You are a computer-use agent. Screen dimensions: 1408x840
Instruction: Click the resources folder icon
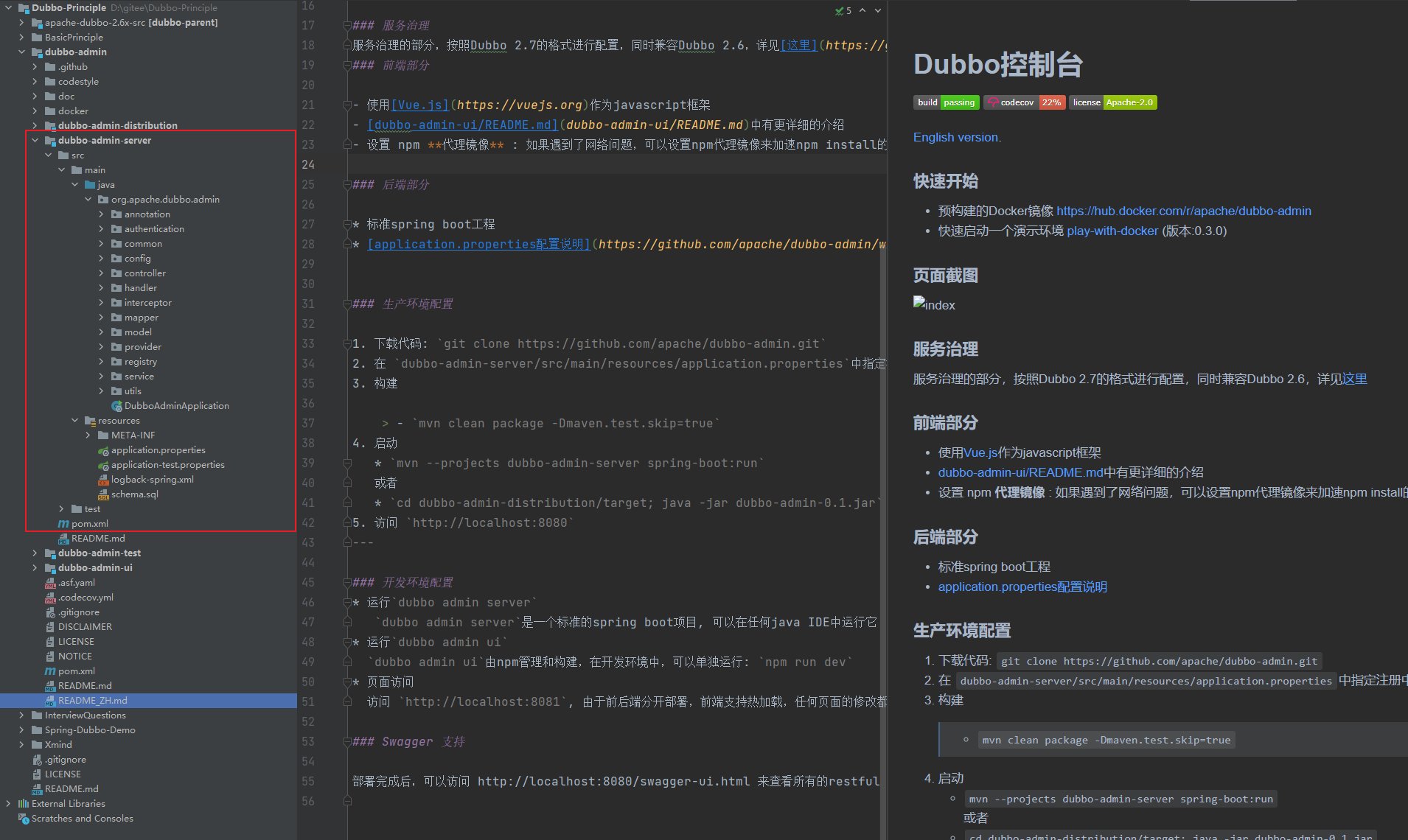[x=90, y=421]
